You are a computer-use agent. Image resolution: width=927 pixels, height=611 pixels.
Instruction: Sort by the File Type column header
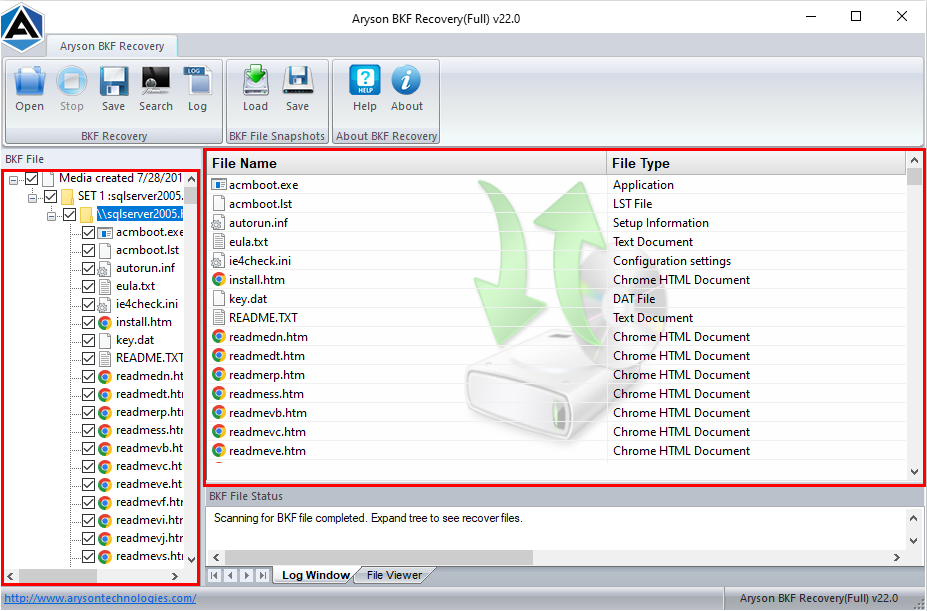[x=756, y=163]
